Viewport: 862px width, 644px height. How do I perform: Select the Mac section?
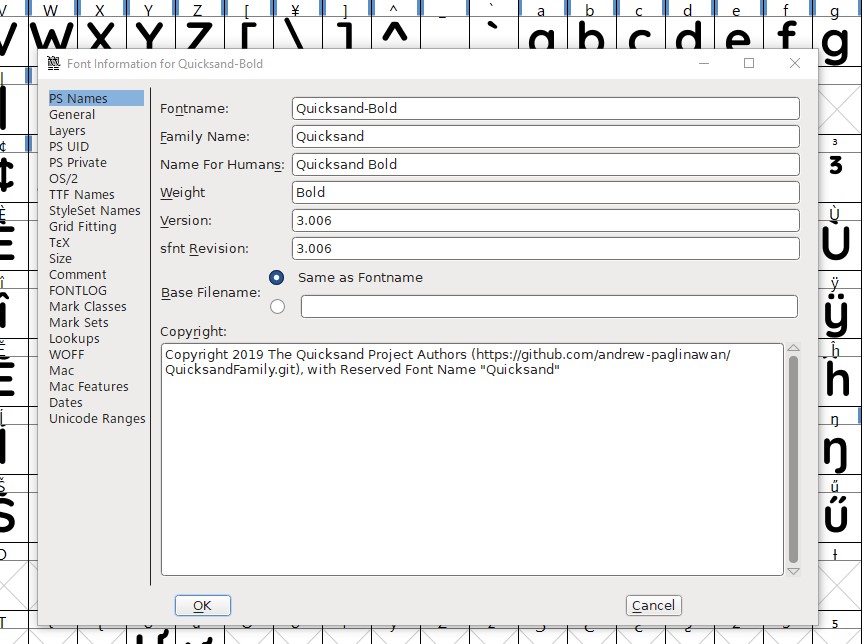[x=61, y=370]
